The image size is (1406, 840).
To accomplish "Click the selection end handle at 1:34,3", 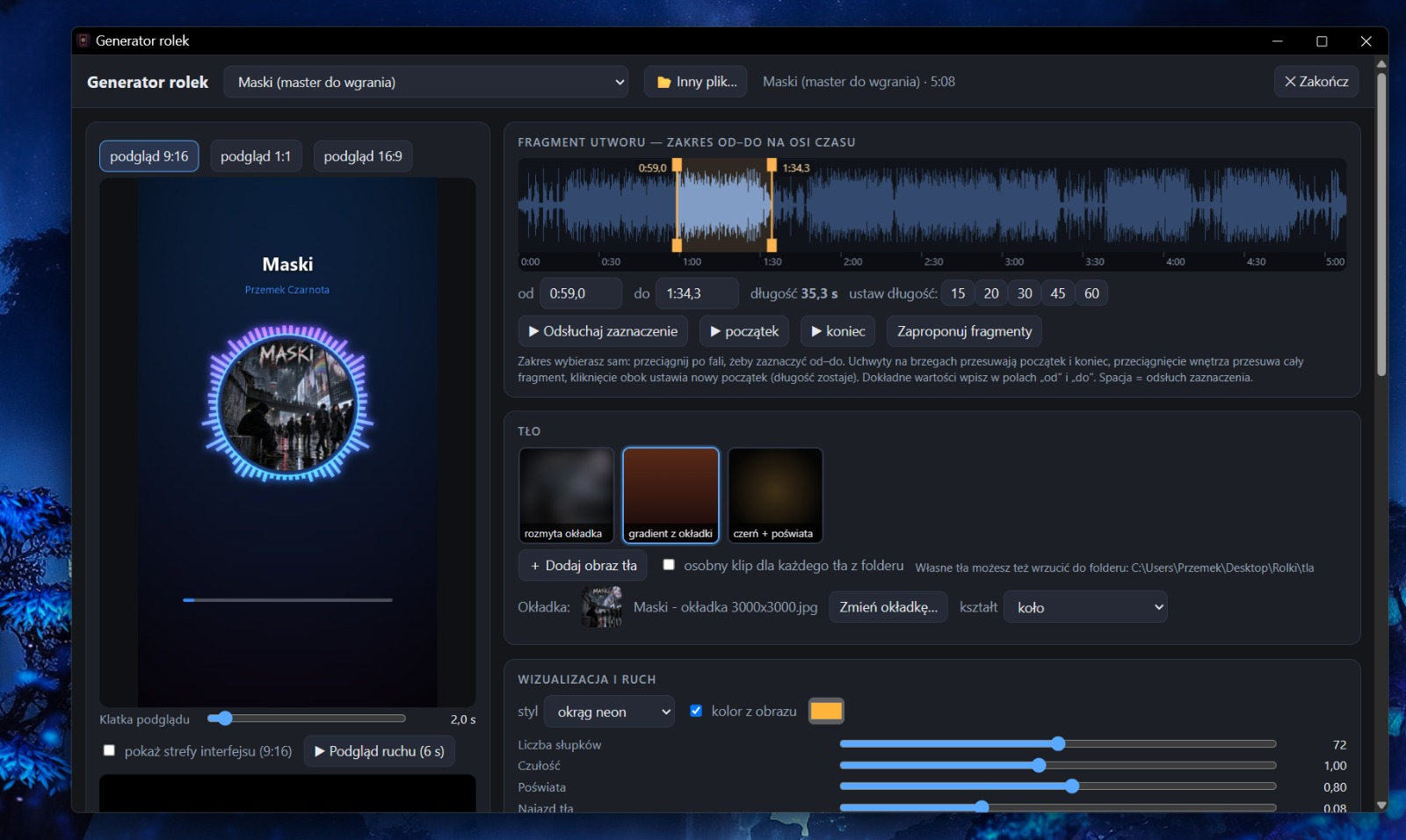I will click(x=772, y=206).
